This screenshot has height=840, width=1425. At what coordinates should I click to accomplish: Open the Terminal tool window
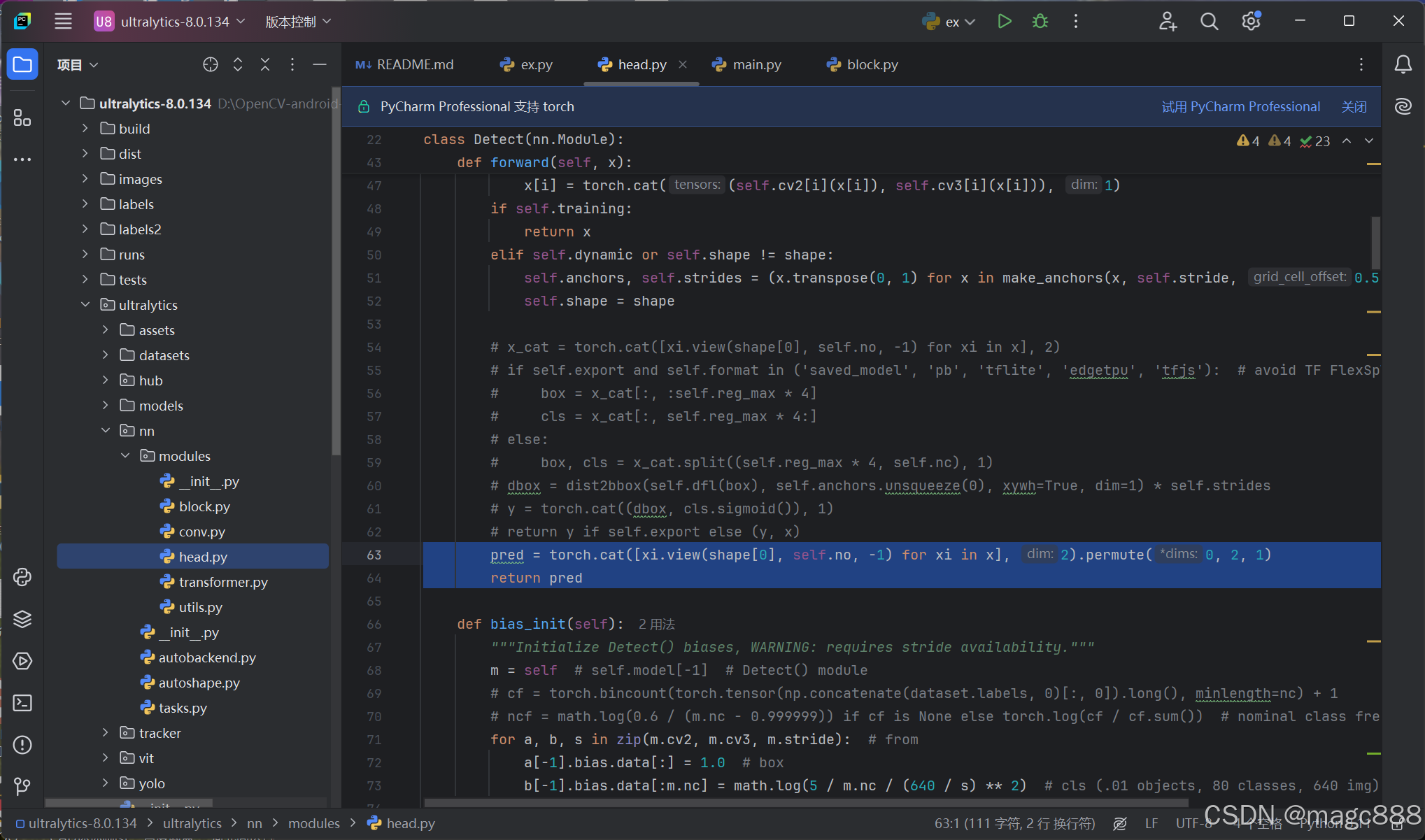click(22, 703)
